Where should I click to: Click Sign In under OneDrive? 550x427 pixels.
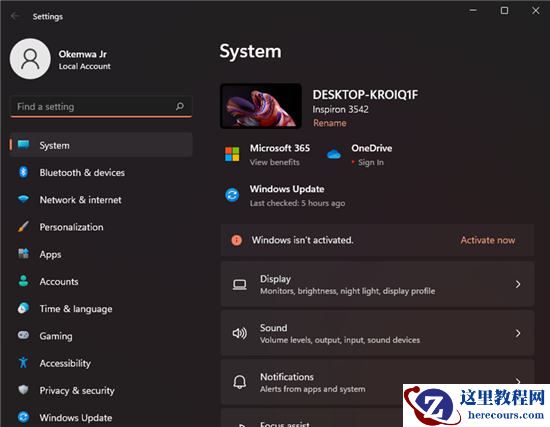pos(371,162)
